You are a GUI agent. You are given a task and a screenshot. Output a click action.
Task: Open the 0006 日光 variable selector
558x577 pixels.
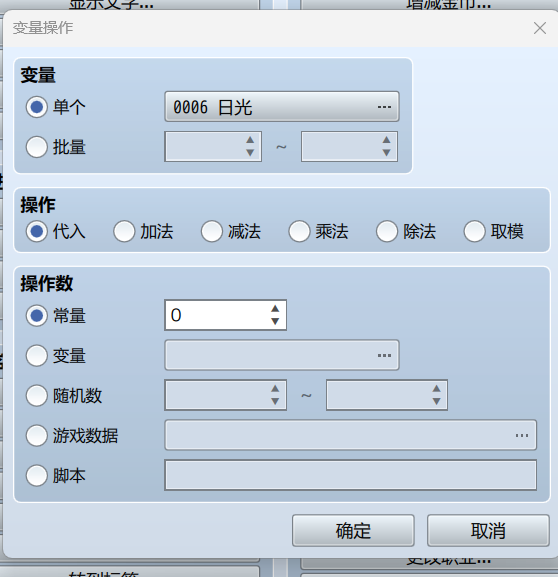[282, 107]
